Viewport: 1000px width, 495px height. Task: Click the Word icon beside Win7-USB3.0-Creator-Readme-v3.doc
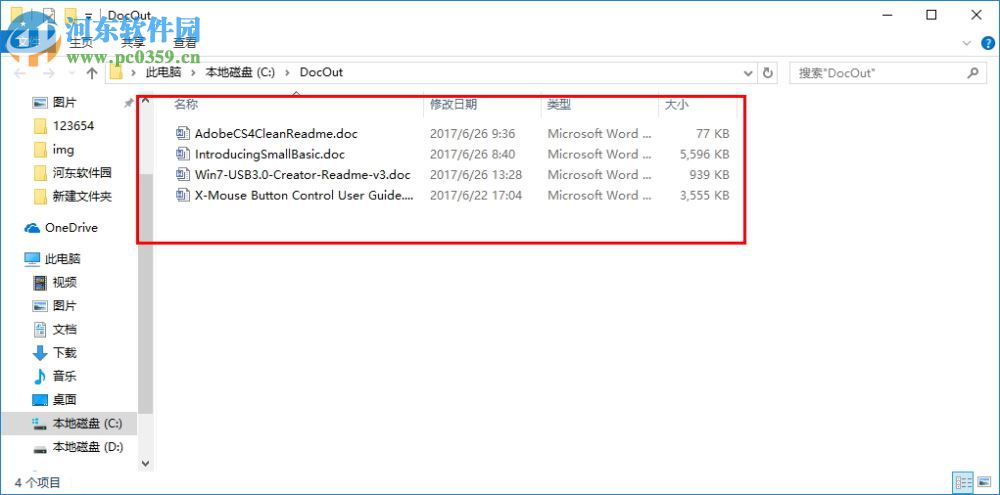pyautogui.click(x=183, y=174)
